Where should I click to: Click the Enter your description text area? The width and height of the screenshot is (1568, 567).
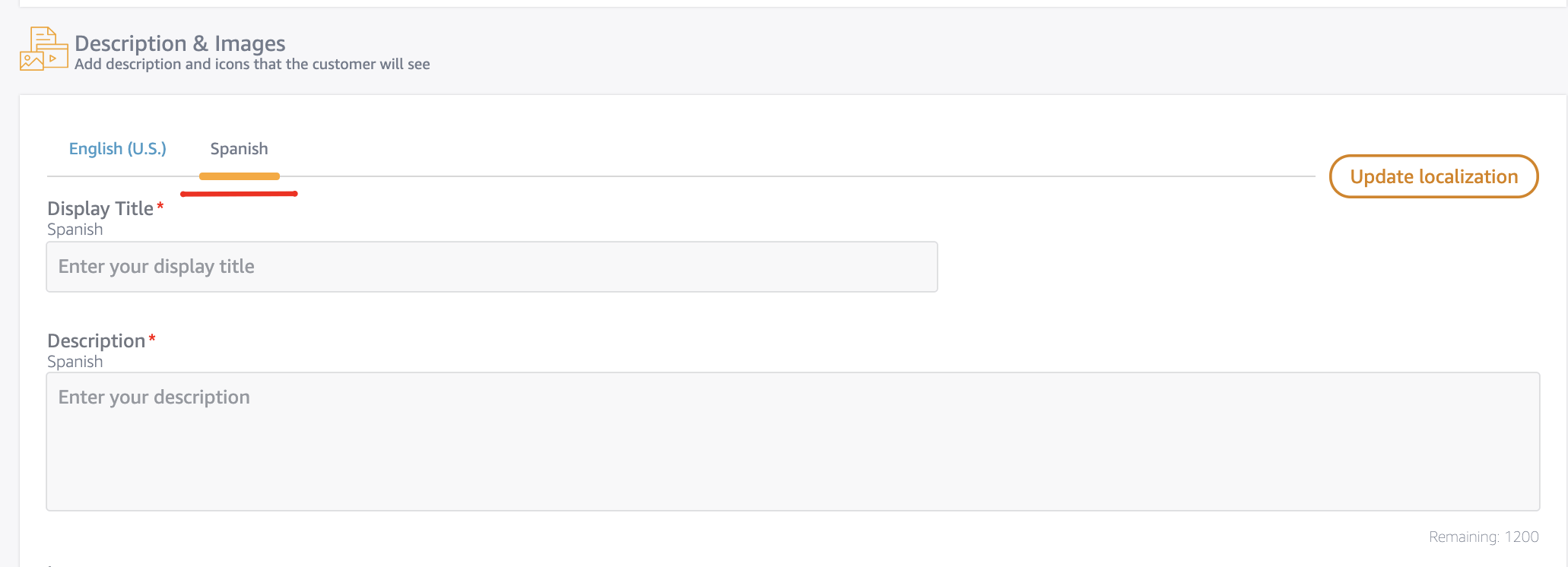[x=791, y=441]
